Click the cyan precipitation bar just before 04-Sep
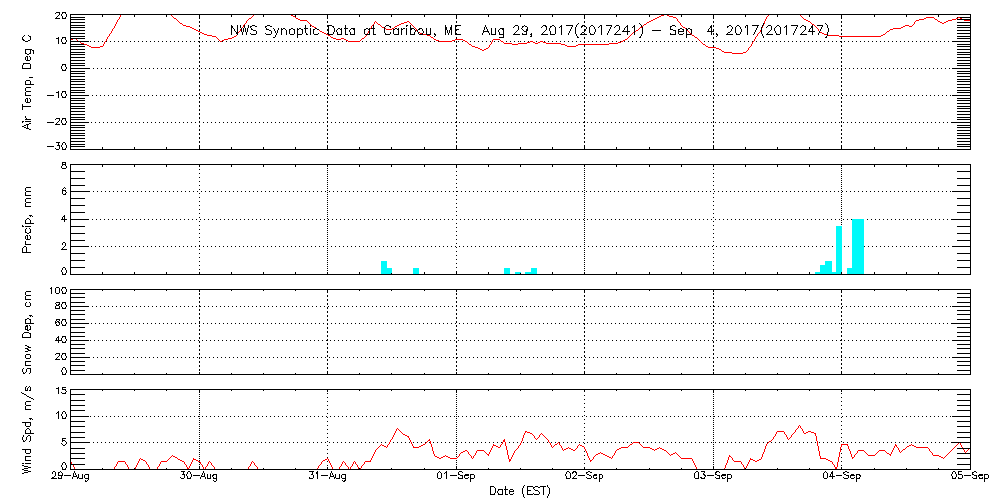 (x=839, y=250)
